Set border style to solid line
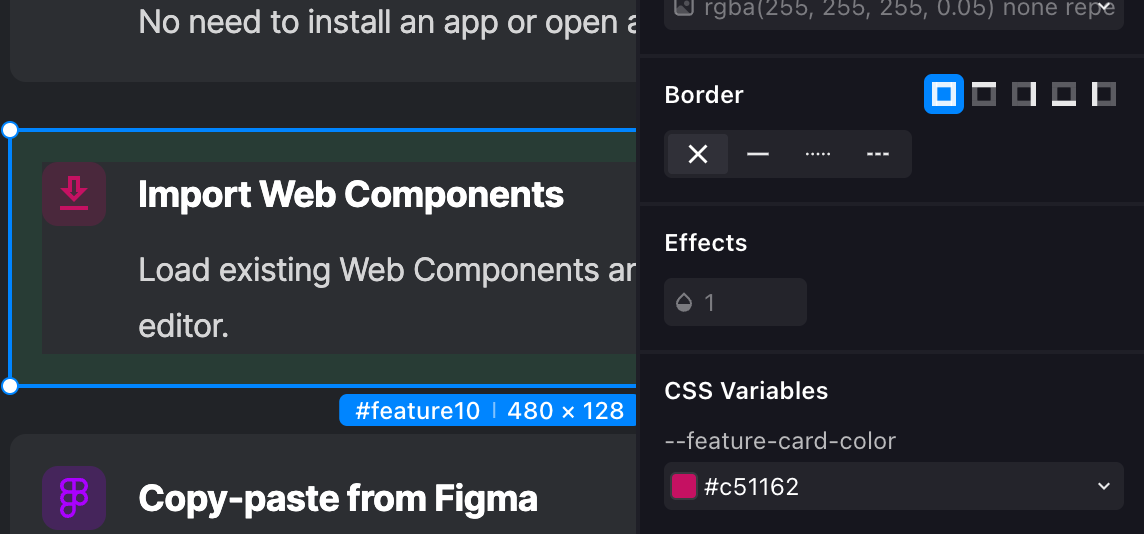 (x=758, y=154)
